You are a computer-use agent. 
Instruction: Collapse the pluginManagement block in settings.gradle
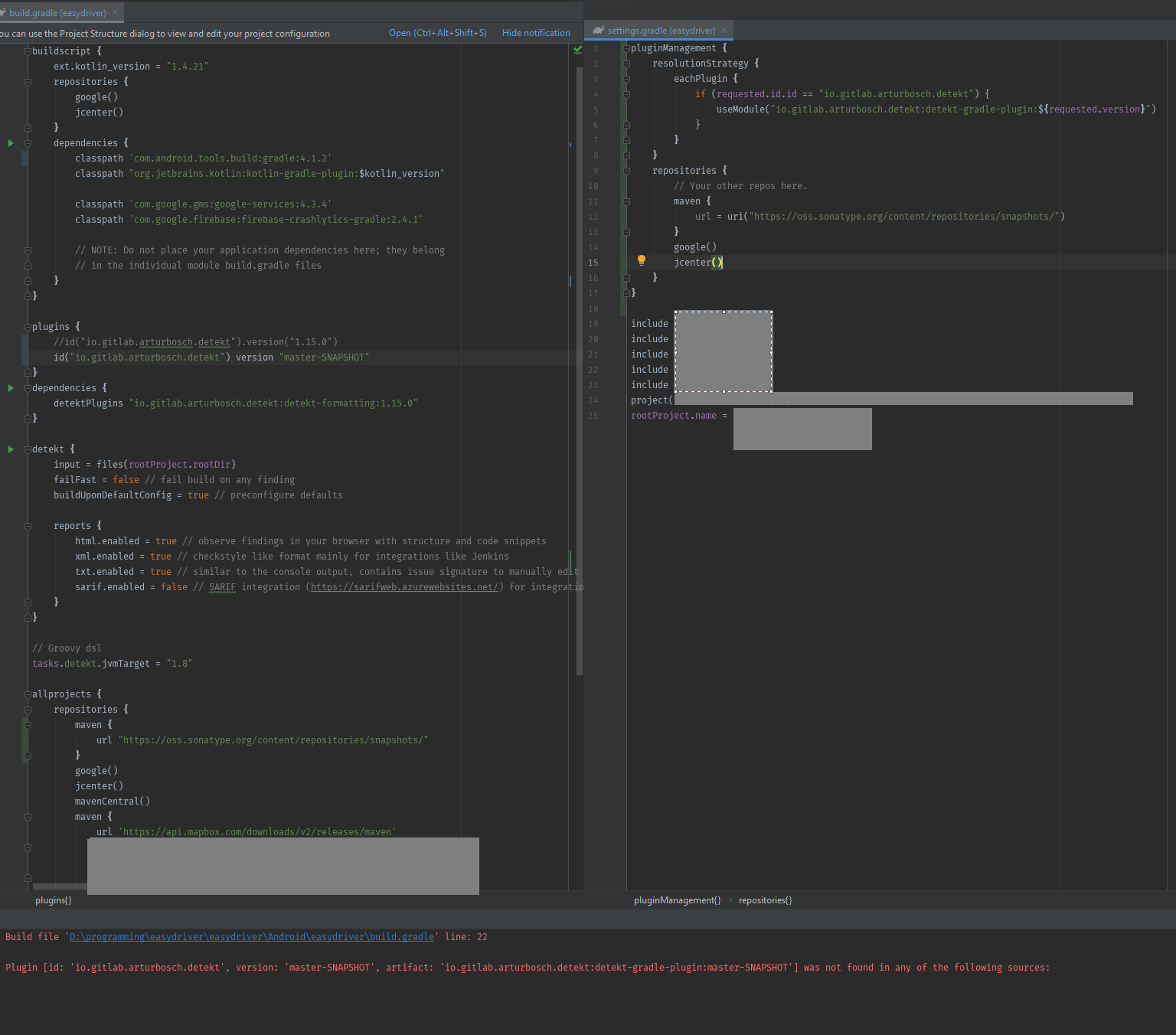coord(628,47)
